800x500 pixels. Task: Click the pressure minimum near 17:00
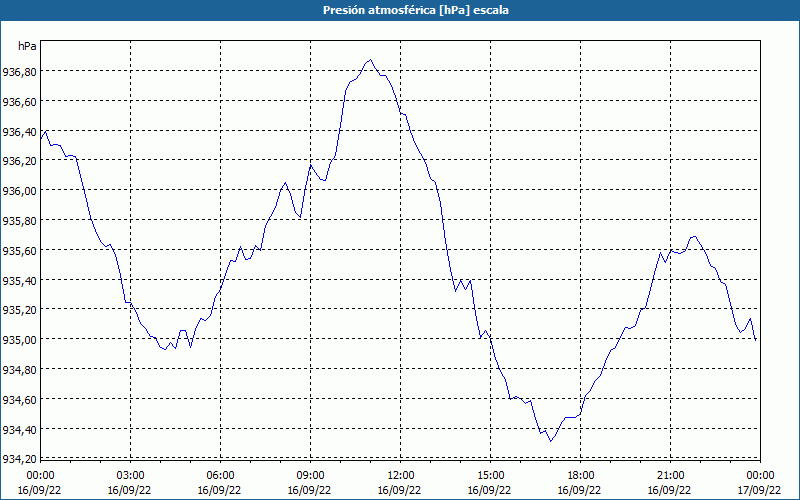pyautogui.click(x=551, y=441)
